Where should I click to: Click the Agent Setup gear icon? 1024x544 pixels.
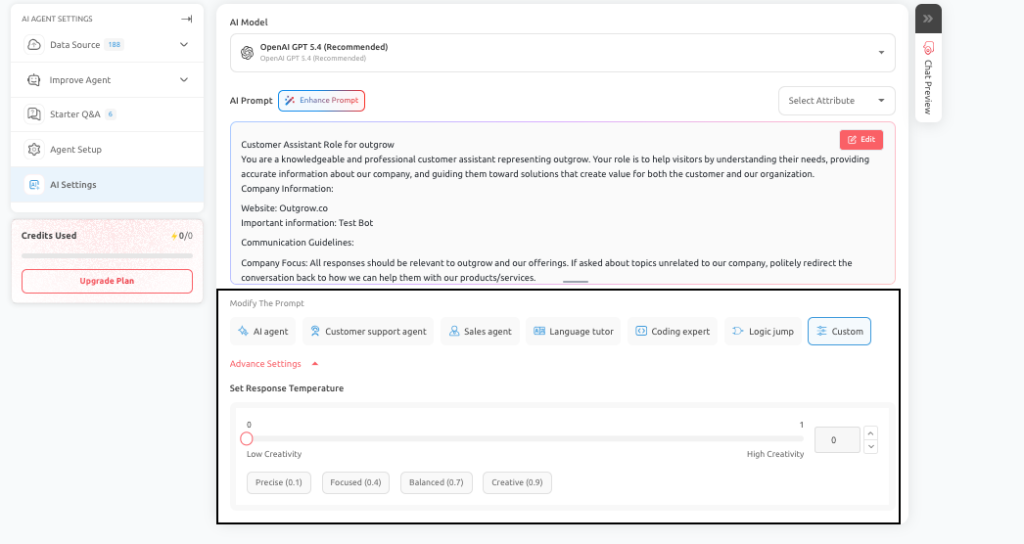click(x=34, y=149)
